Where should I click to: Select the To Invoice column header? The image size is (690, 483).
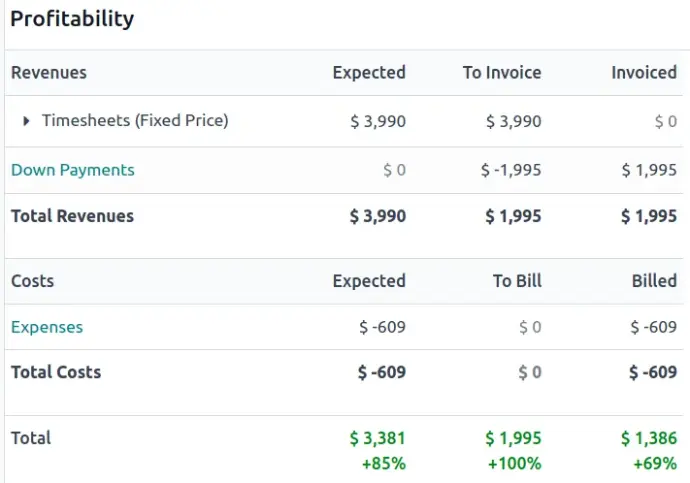[502, 73]
